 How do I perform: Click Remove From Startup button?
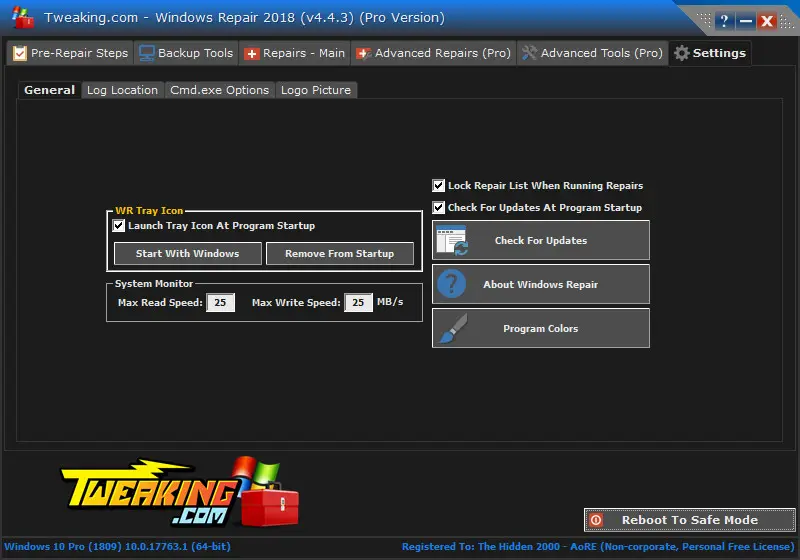(x=340, y=253)
